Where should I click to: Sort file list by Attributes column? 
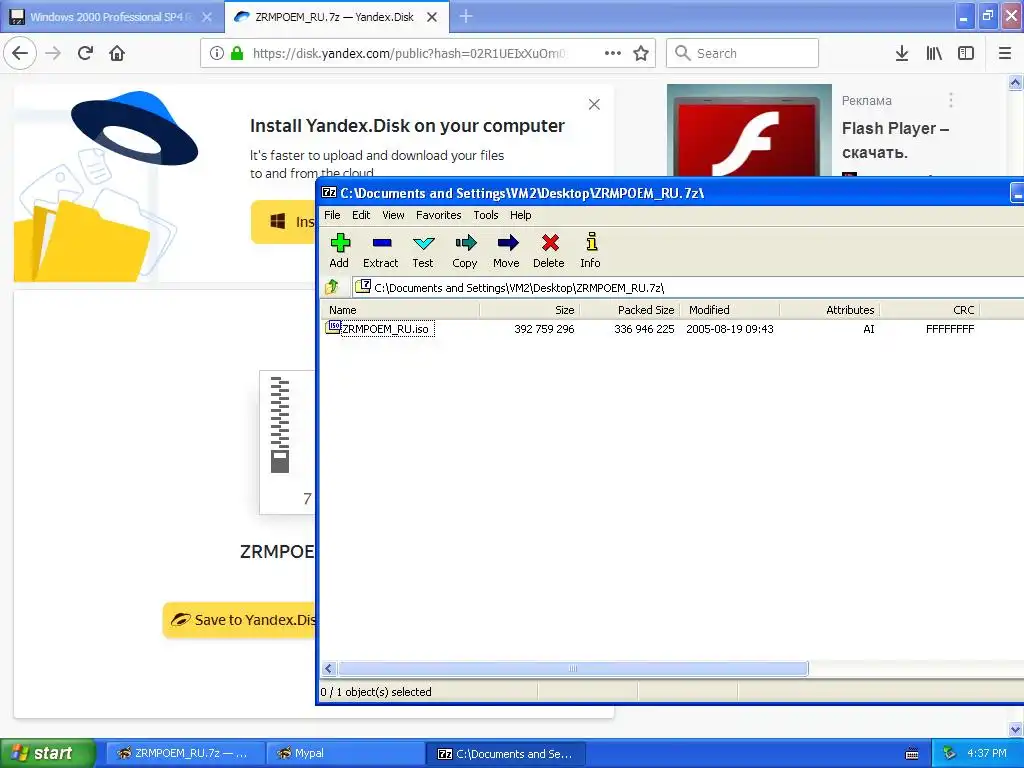829,310
